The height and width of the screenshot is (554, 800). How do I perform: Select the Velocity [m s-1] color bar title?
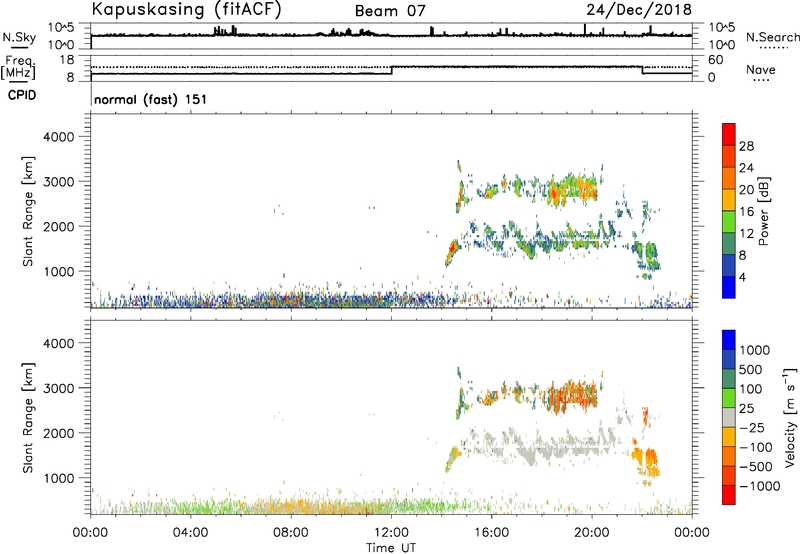tap(790, 417)
